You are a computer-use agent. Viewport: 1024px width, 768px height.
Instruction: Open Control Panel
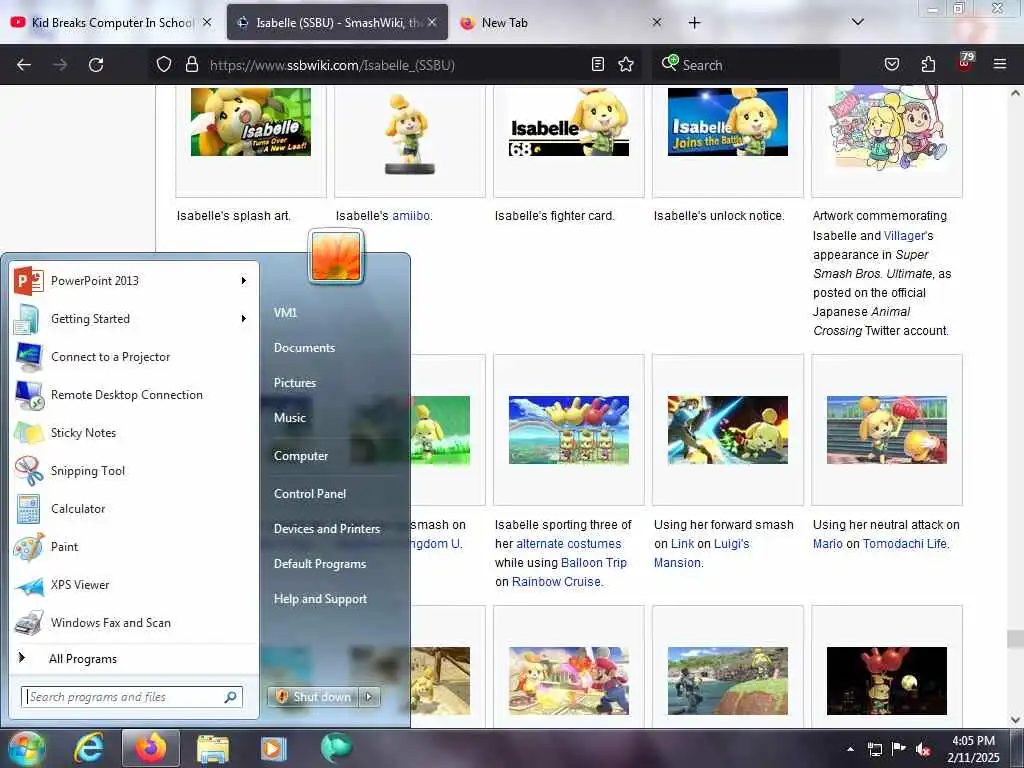pos(310,494)
